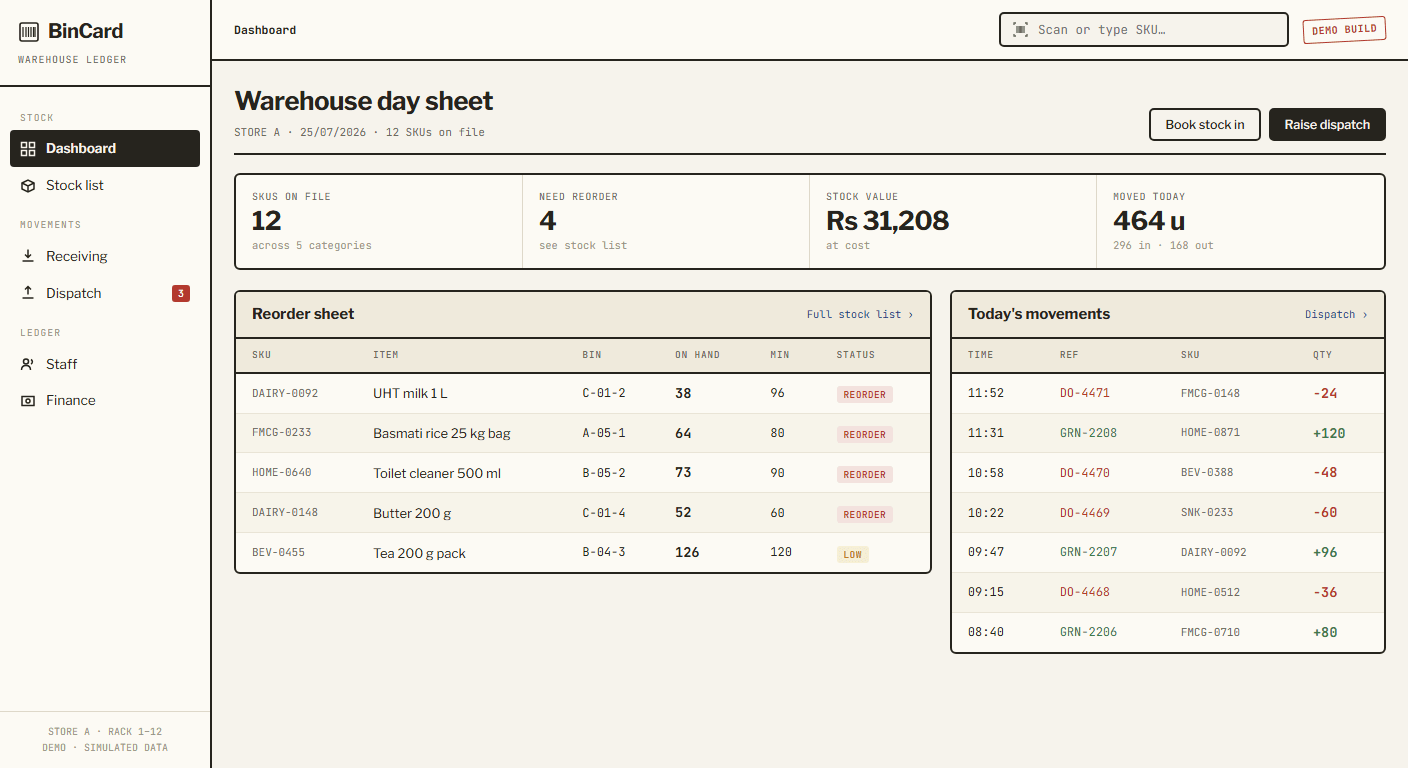Open movement ref GRN-2208
Image resolution: width=1408 pixels, height=768 pixels.
1089,433
